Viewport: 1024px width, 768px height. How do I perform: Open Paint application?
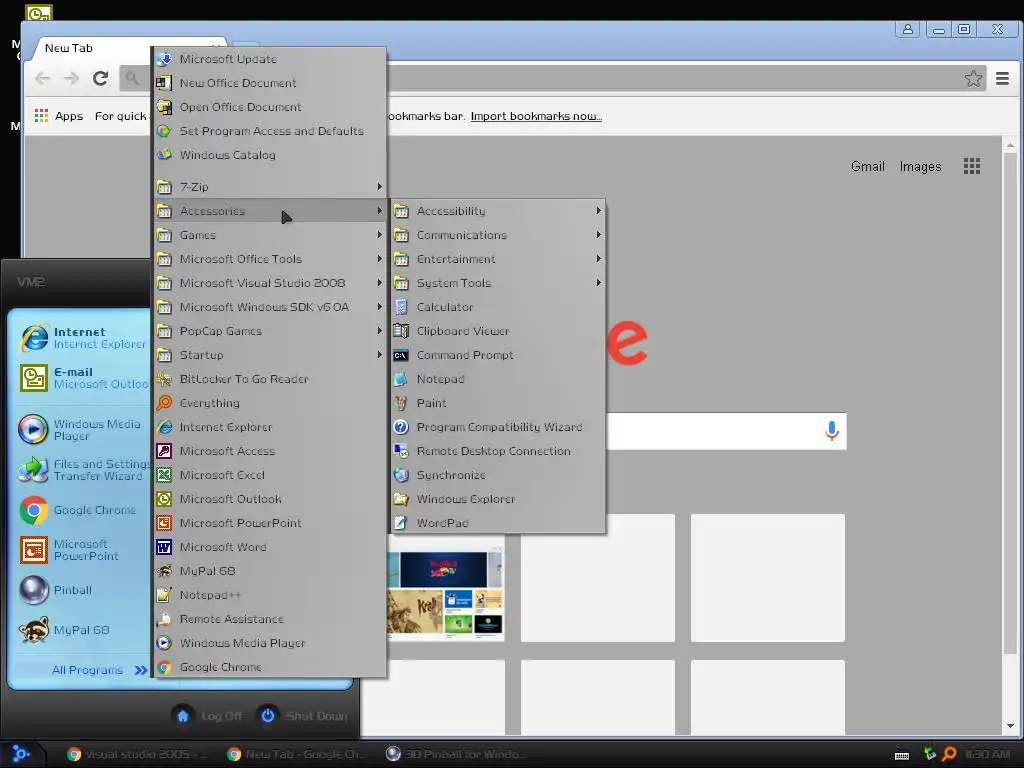[x=498, y=403]
